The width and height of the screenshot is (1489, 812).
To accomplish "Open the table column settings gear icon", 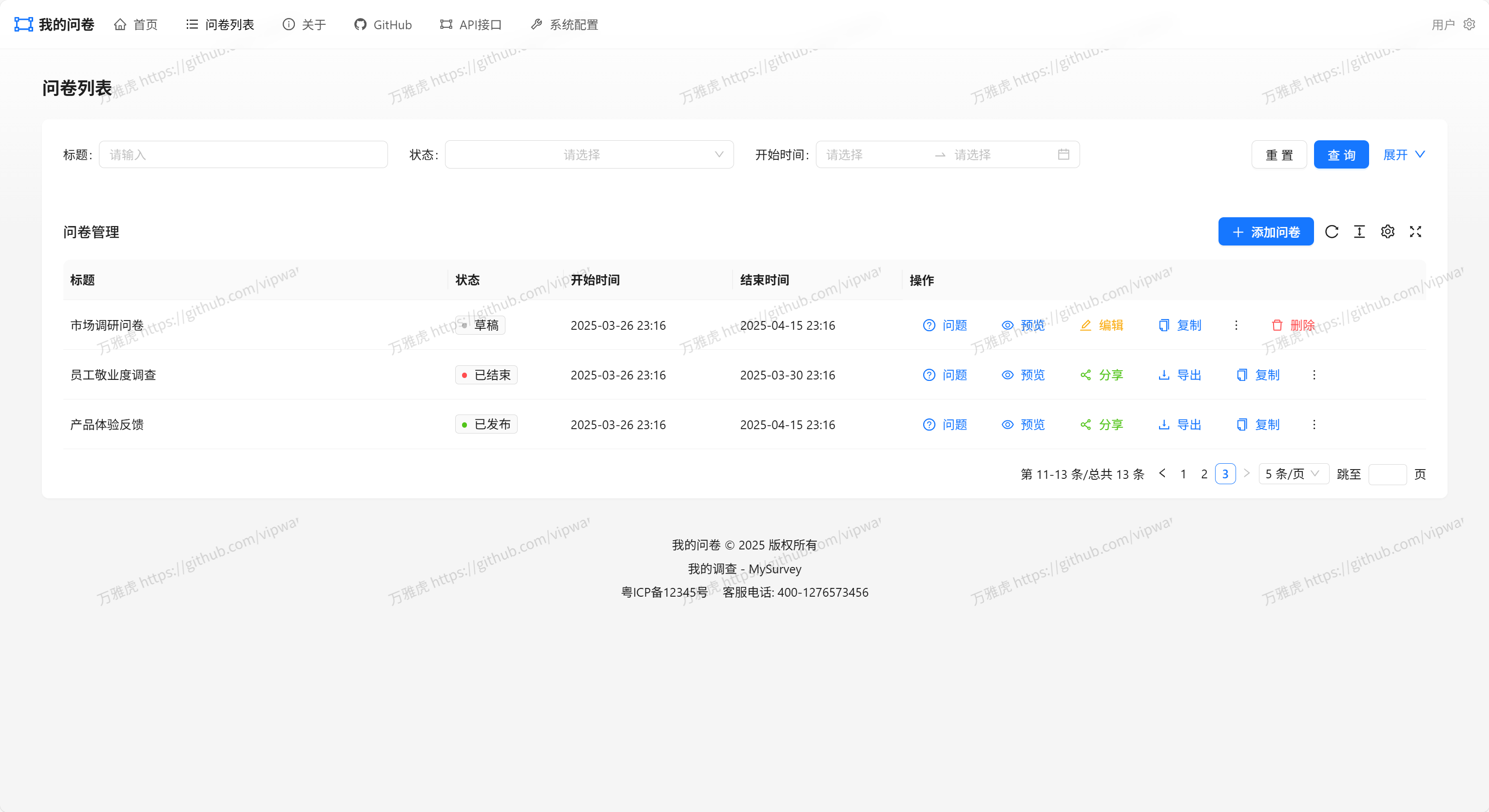I will [1387, 231].
